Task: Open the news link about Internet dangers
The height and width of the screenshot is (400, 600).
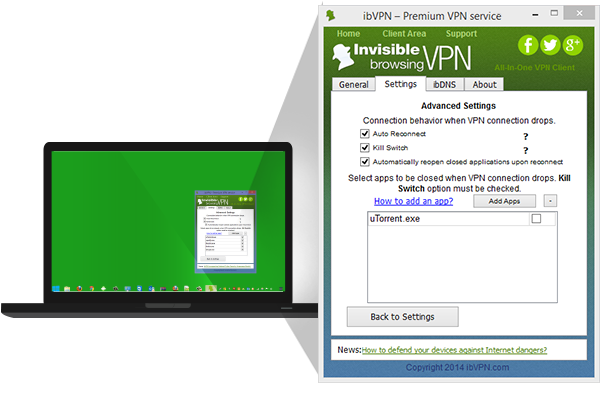Action: (x=454, y=350)
